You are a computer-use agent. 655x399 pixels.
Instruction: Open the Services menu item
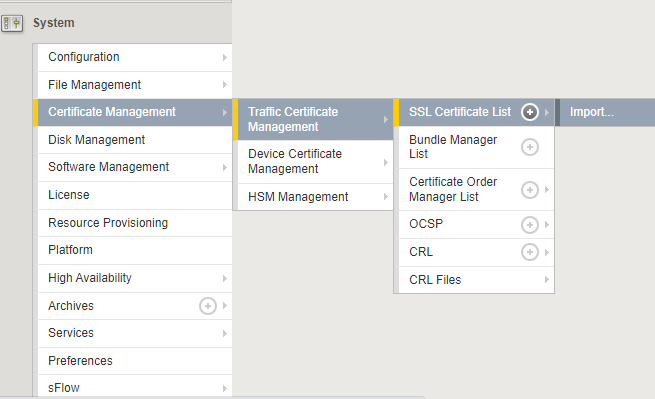tap(135, 333)
